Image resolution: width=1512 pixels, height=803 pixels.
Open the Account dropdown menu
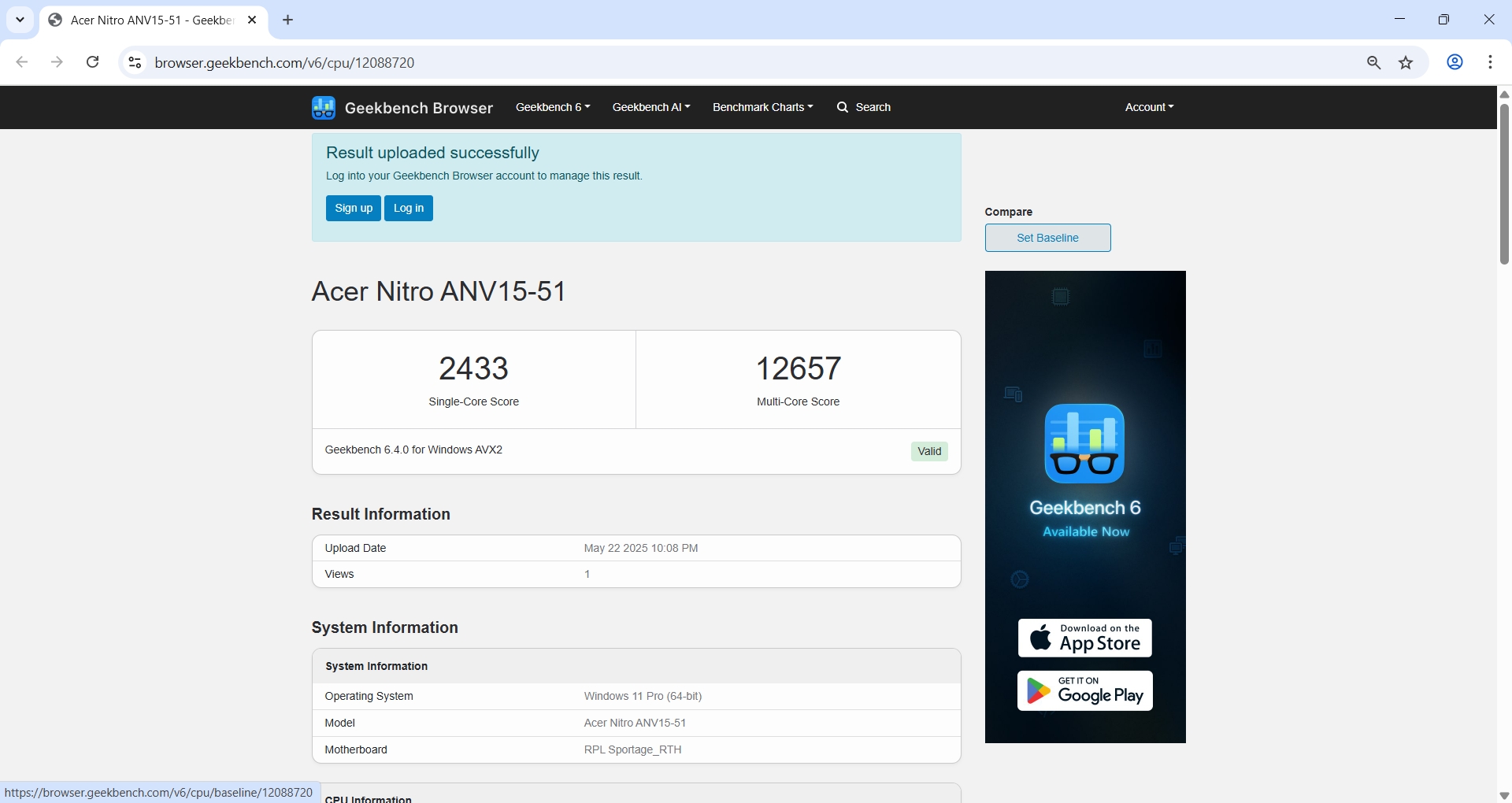pos(1148,107)
